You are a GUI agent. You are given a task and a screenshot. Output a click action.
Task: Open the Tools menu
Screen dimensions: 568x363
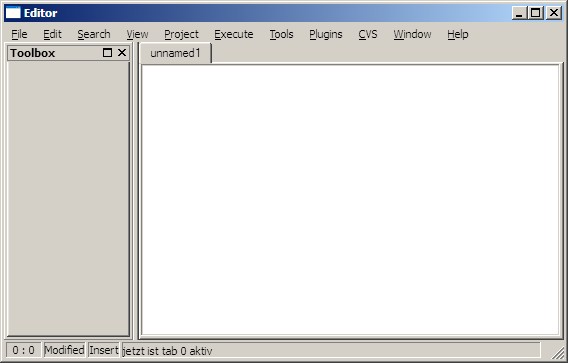tap(281, 34)
